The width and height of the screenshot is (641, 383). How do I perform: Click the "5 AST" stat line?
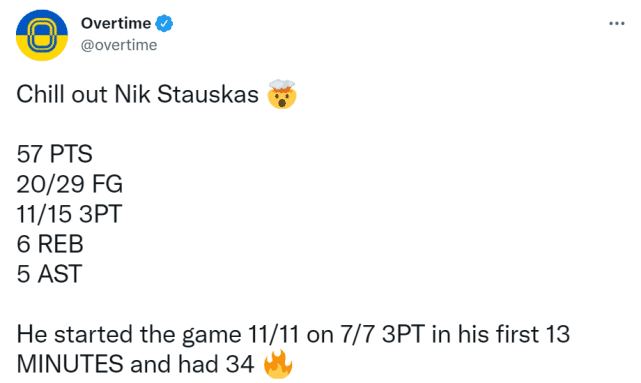49,274
